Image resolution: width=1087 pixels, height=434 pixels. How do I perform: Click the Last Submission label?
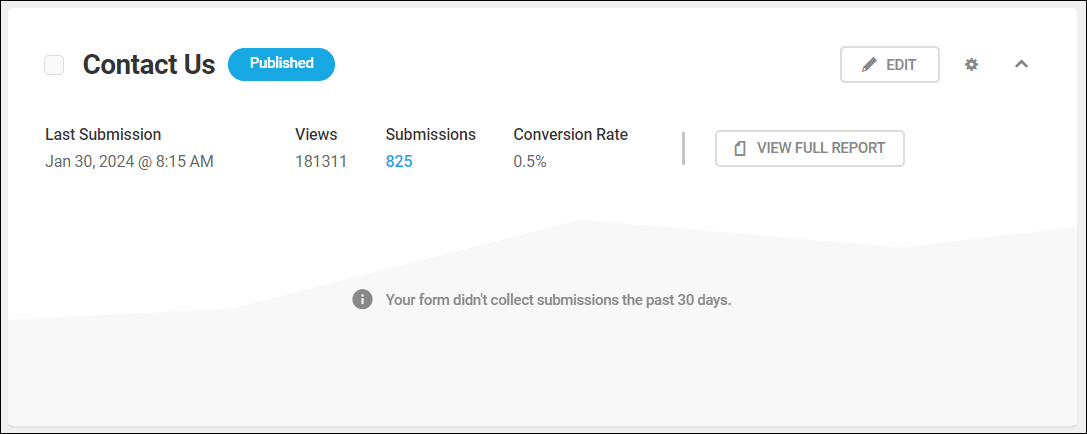pyautogui.click(x=103, y=134)
